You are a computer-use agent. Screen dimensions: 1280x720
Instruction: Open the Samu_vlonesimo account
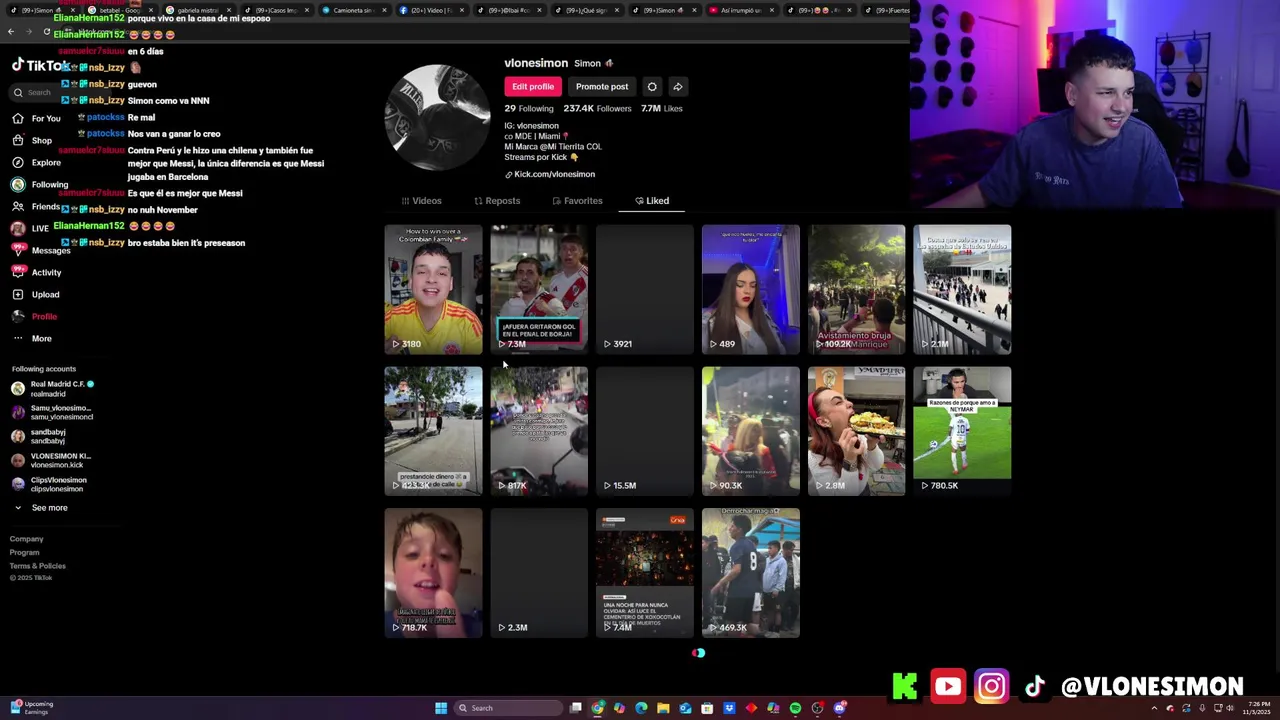pos(52,412)
